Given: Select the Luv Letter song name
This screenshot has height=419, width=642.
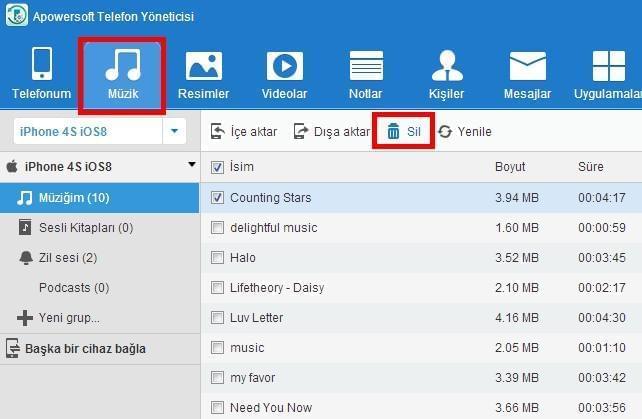Looking at the screenshot, I should [x=256, y=317].
